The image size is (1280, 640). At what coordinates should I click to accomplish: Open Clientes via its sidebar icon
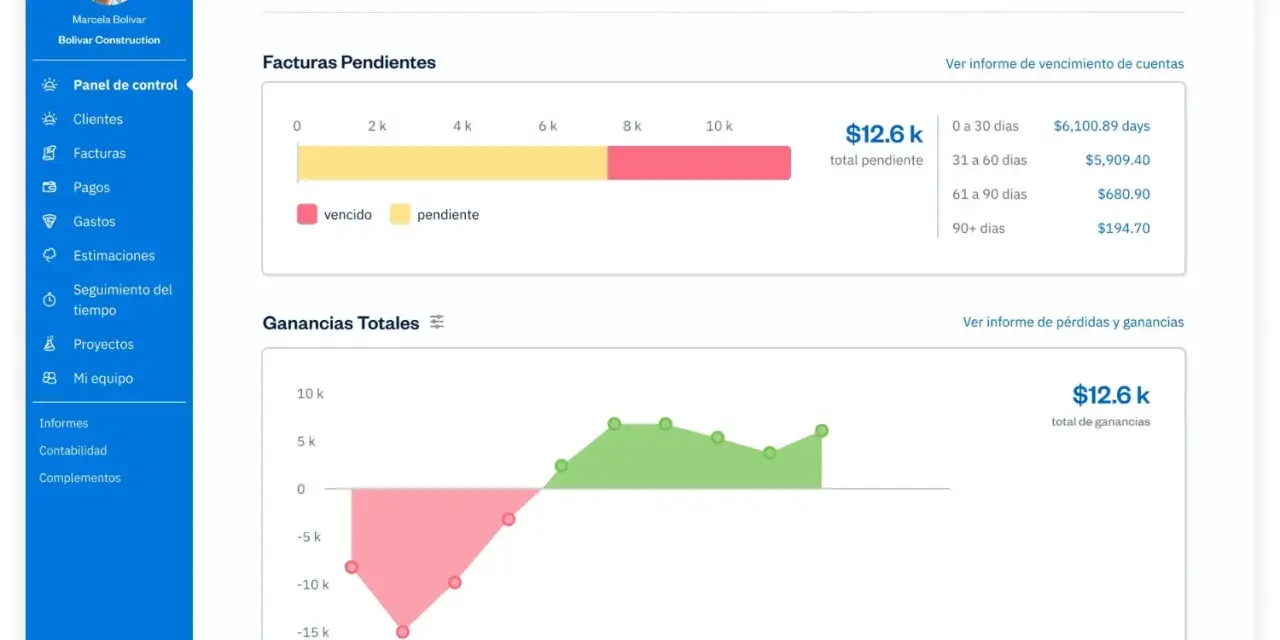click(x=49, y=119)
